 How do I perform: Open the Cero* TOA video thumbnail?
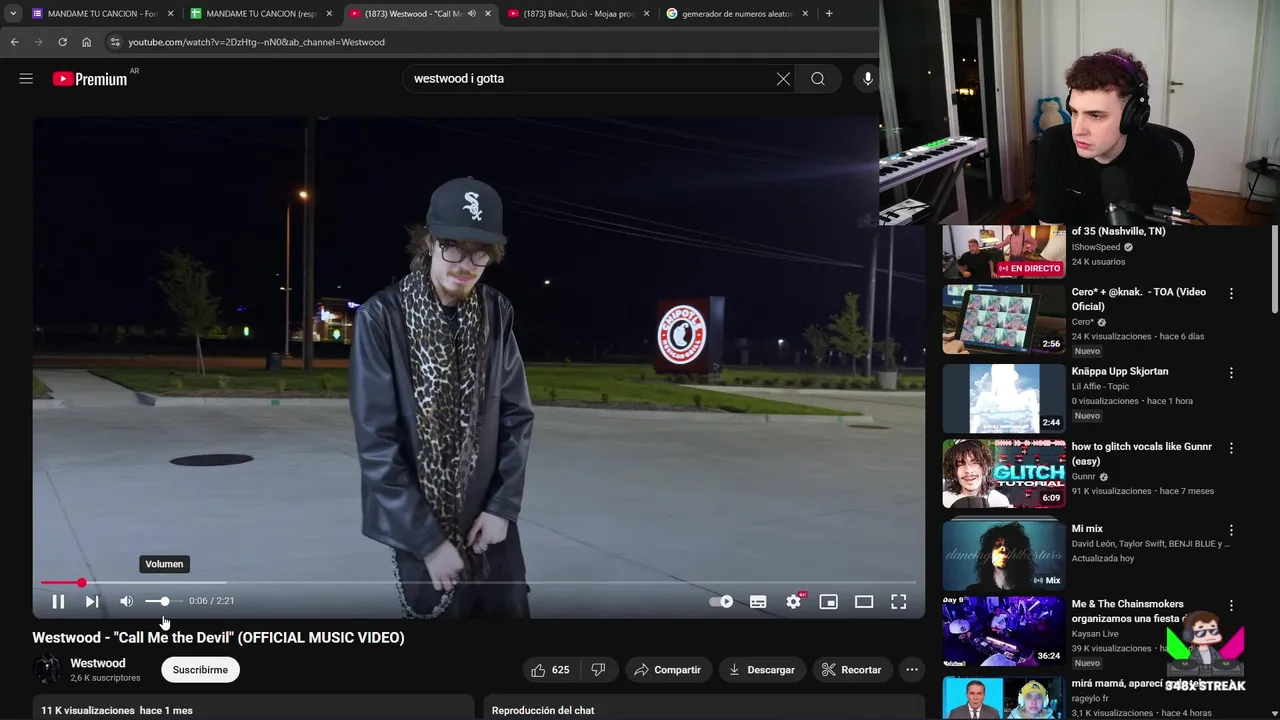tap(1003, 319)
